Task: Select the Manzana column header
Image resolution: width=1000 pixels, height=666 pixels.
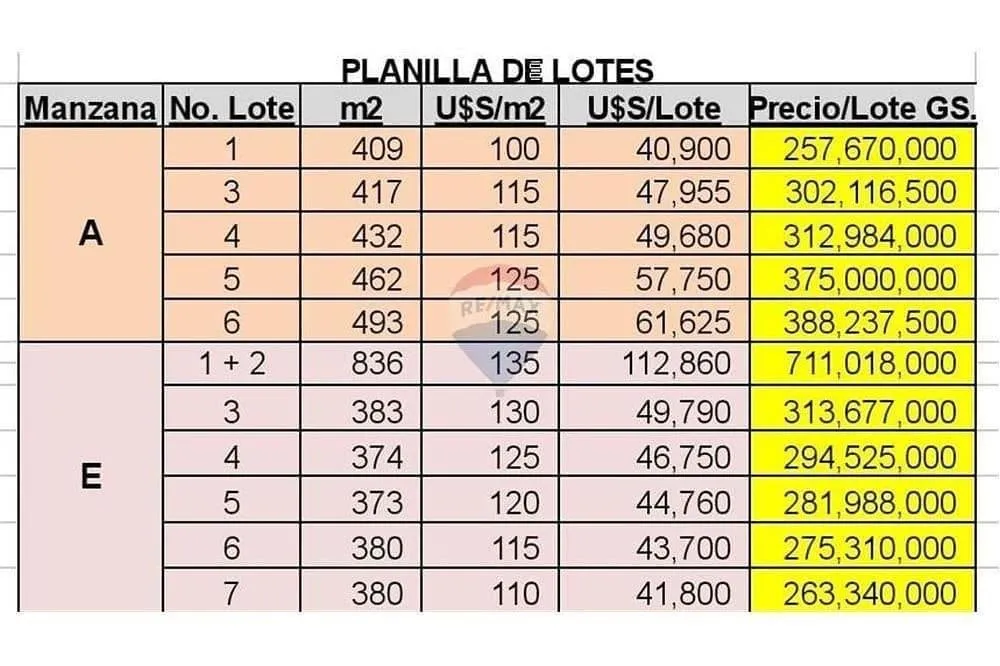Action: click(x=91, y=106)
